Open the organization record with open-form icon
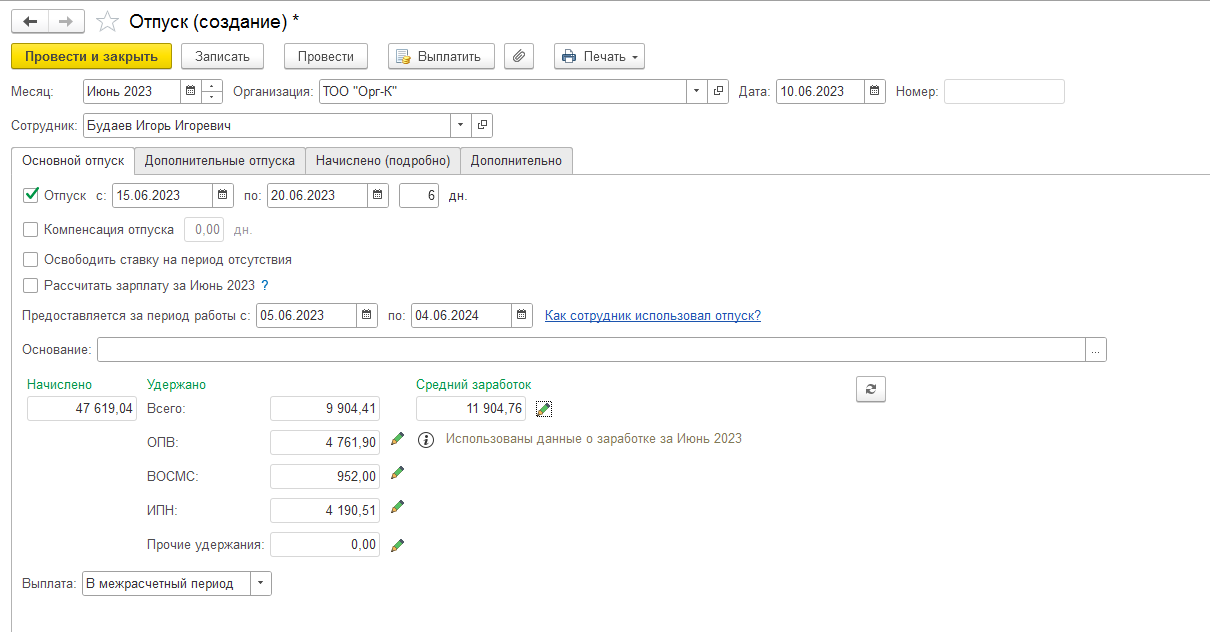This screenshot has width=1210, height=632. pos(718,92)
